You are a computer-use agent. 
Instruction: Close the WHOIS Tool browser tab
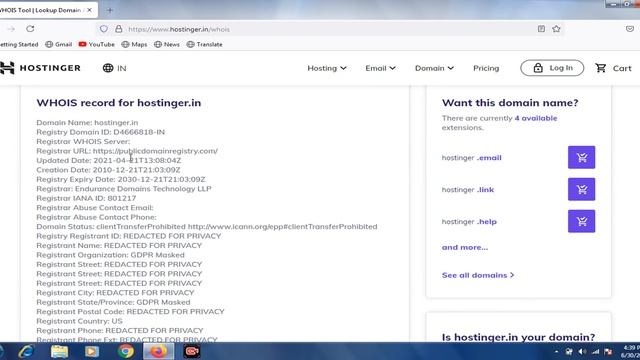[x=89, y=10]
